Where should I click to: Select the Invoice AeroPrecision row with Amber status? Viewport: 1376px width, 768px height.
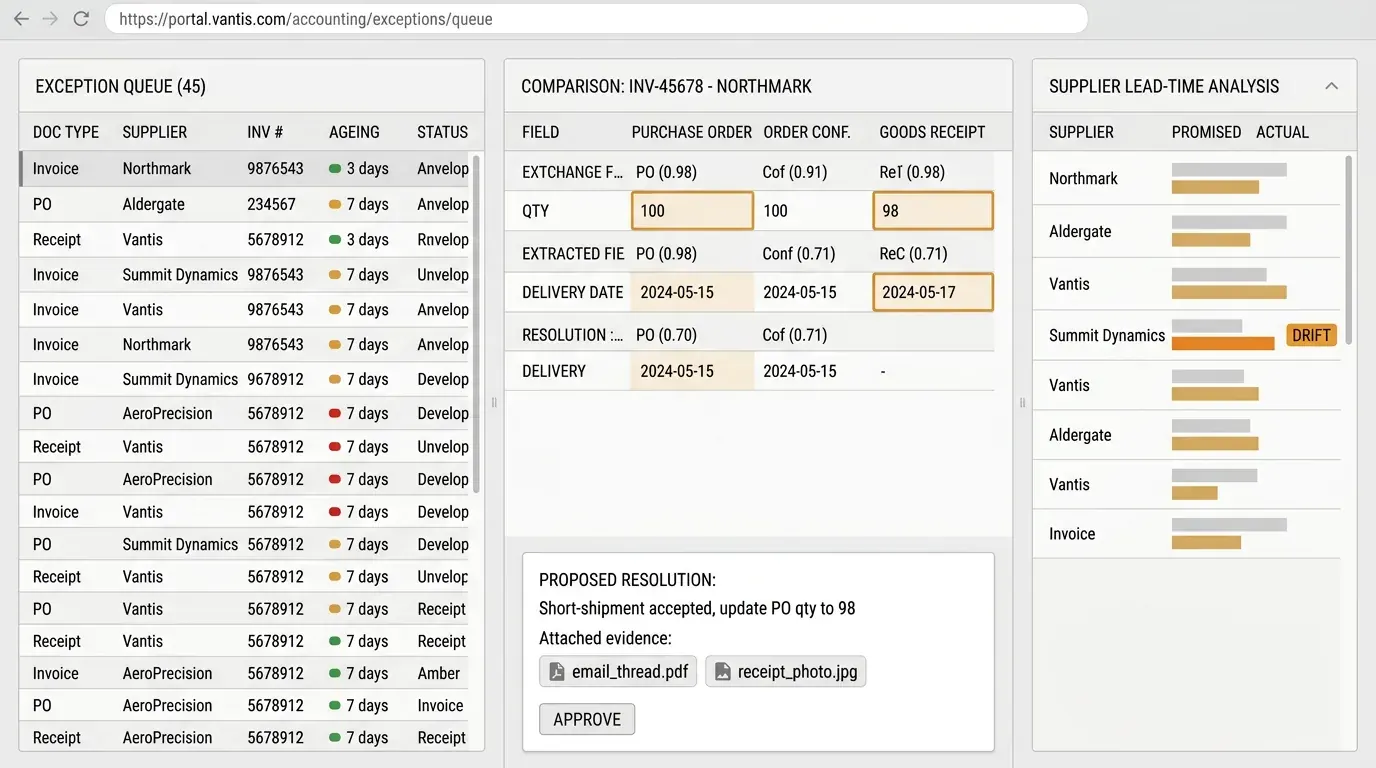coord(246,673)
